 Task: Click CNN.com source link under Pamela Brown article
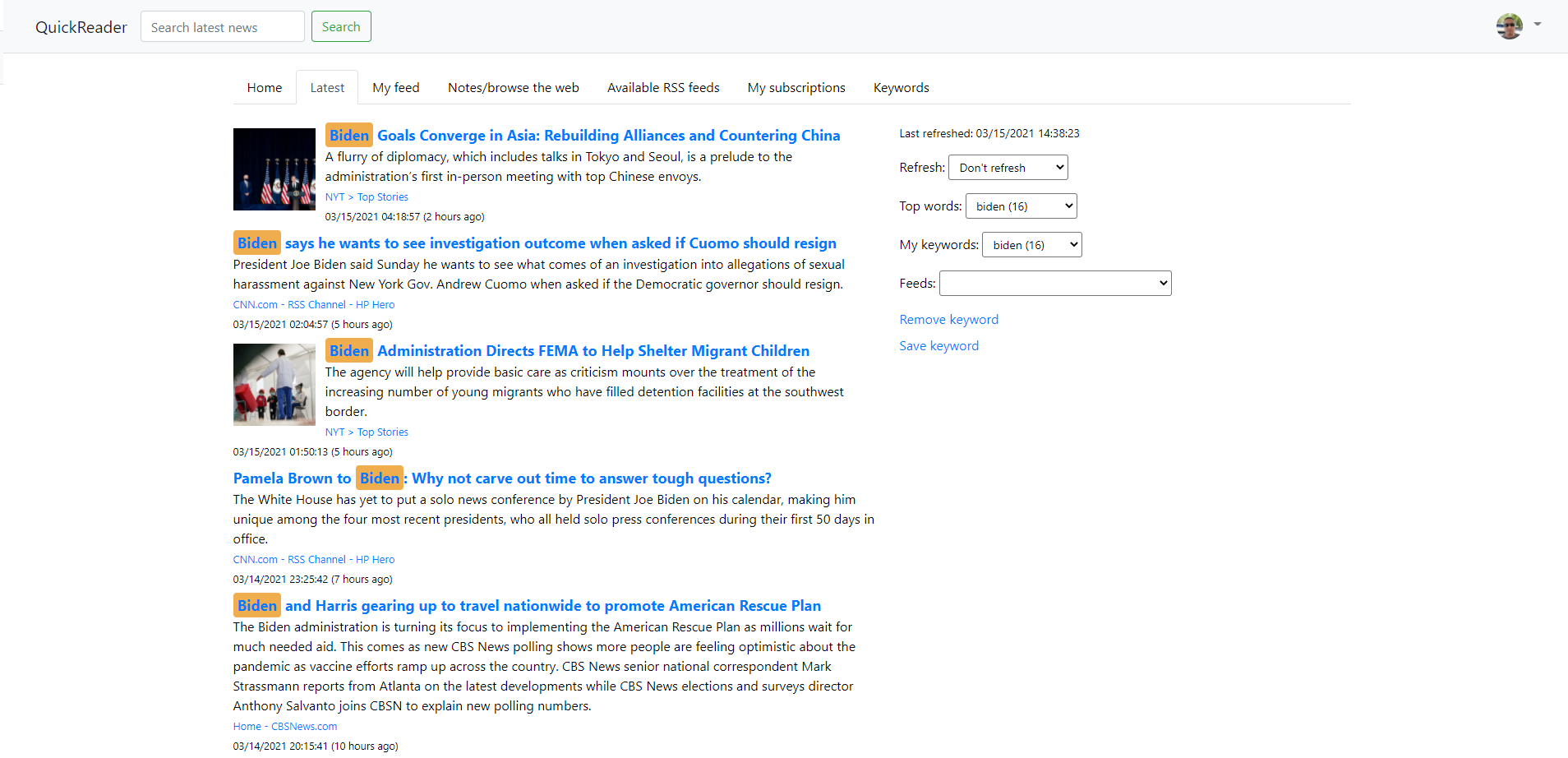pos(314,560)
